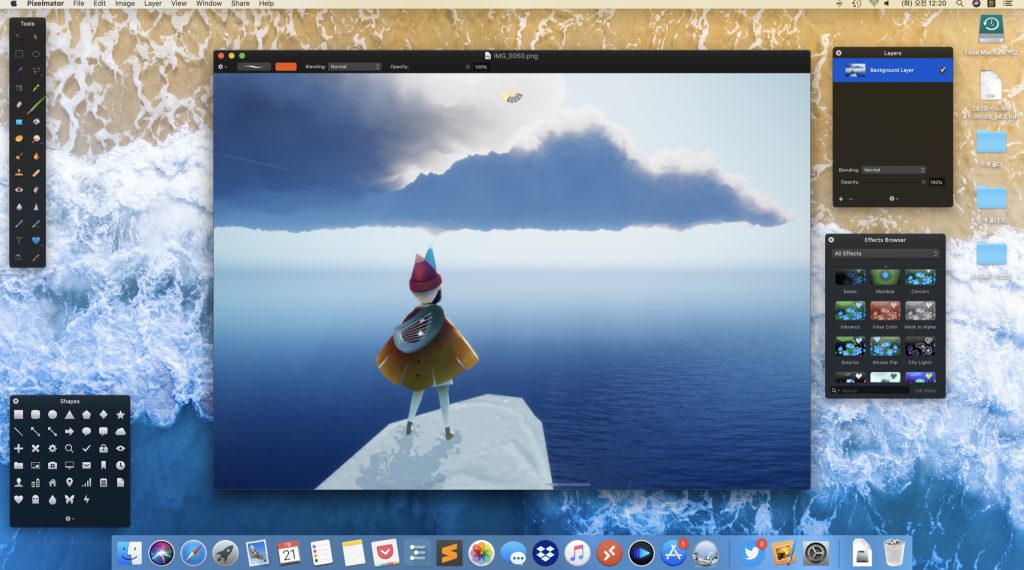Apply the Mandala effect thumbnail
Viewport: 1024px width, 570px height.
(x=885, y=277)
